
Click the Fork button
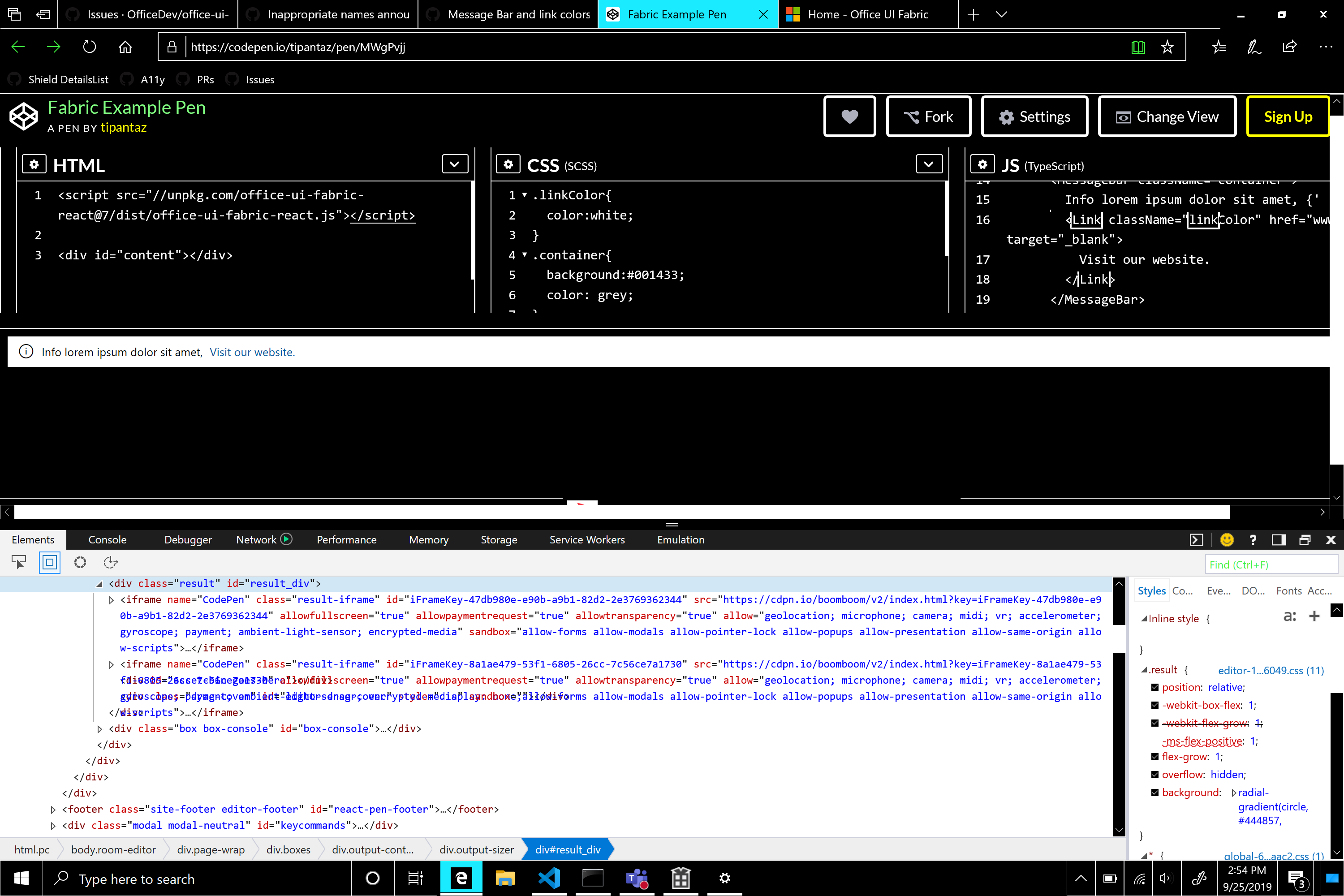pos(928,116)
